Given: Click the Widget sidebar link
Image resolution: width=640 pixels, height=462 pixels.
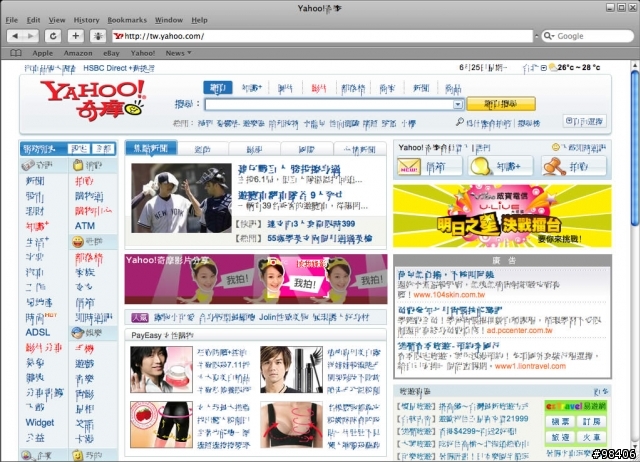Looking at the screenshot, I should (40, 422).
